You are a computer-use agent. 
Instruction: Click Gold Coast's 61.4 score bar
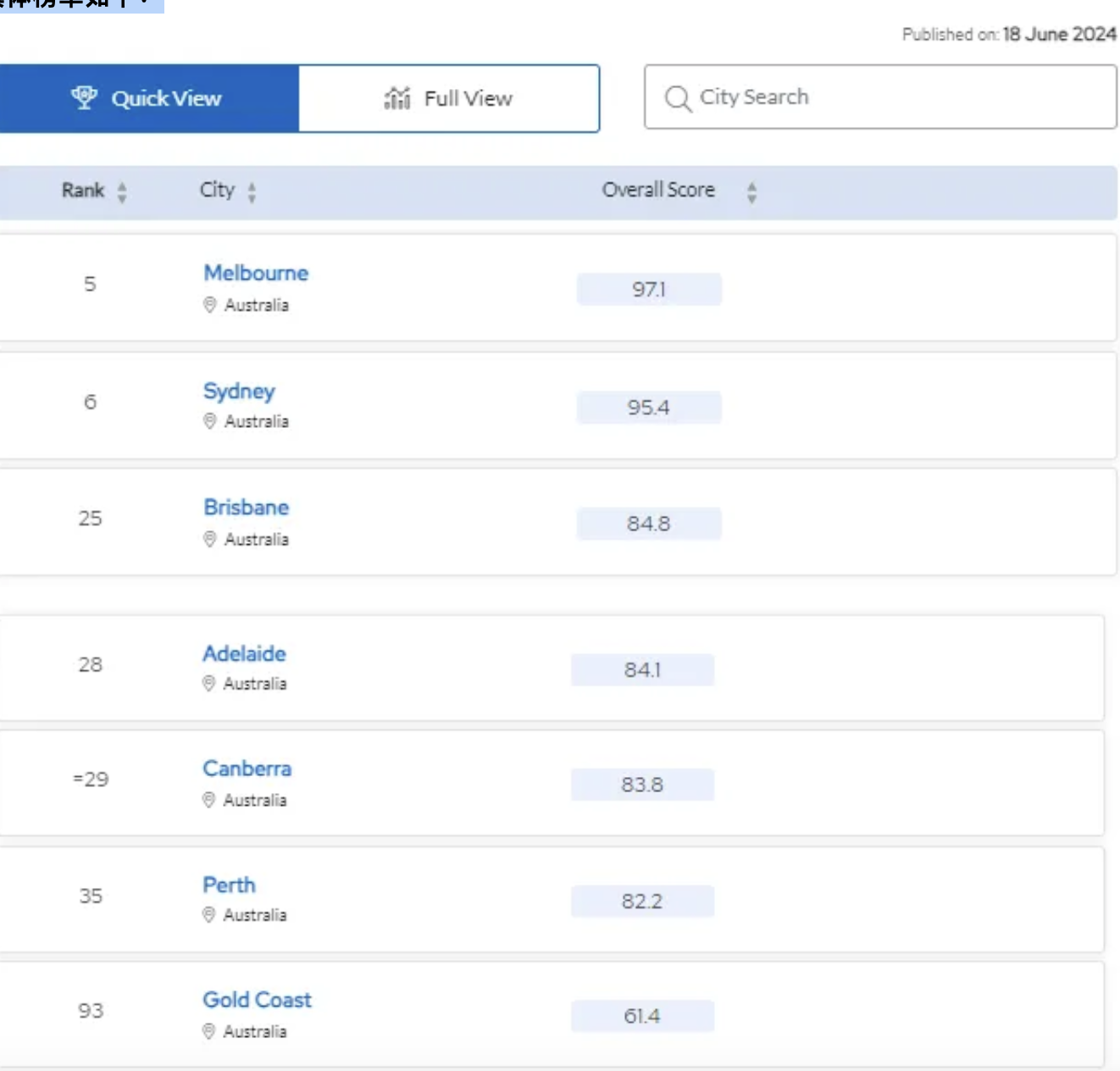click(x=642, y=1016)
